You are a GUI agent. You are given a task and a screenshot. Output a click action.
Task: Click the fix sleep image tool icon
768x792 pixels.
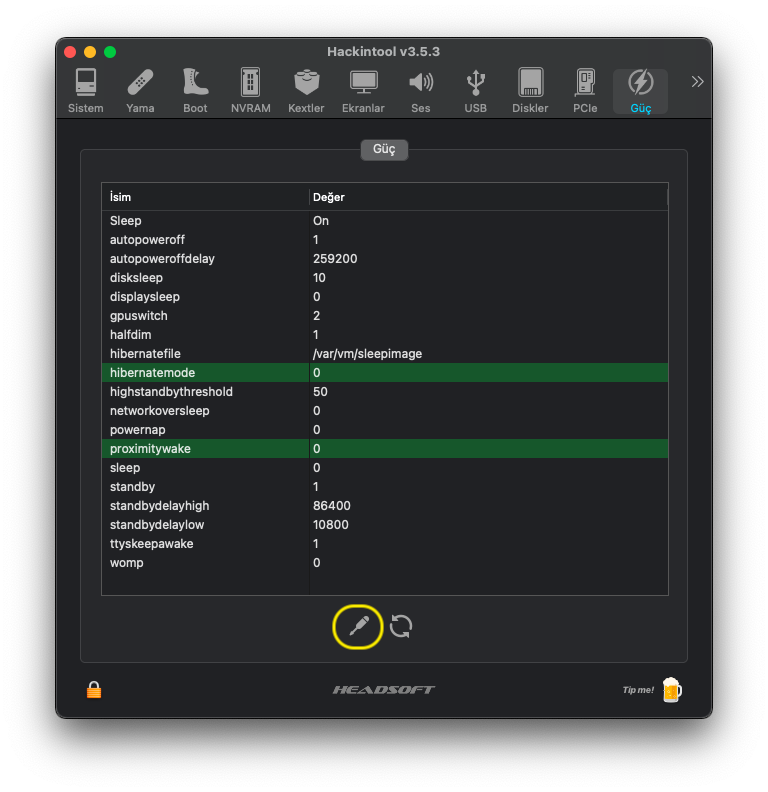[x=358, y=627]
